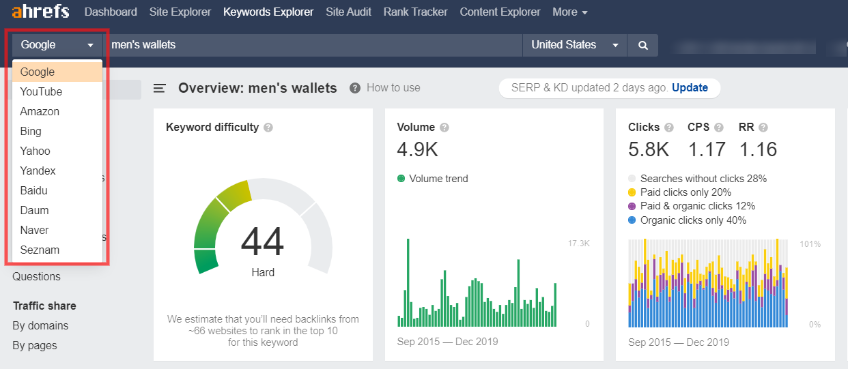848x369 pixels.
Task: Click the Clicks stacked bar chart
Action: (708, 283)
